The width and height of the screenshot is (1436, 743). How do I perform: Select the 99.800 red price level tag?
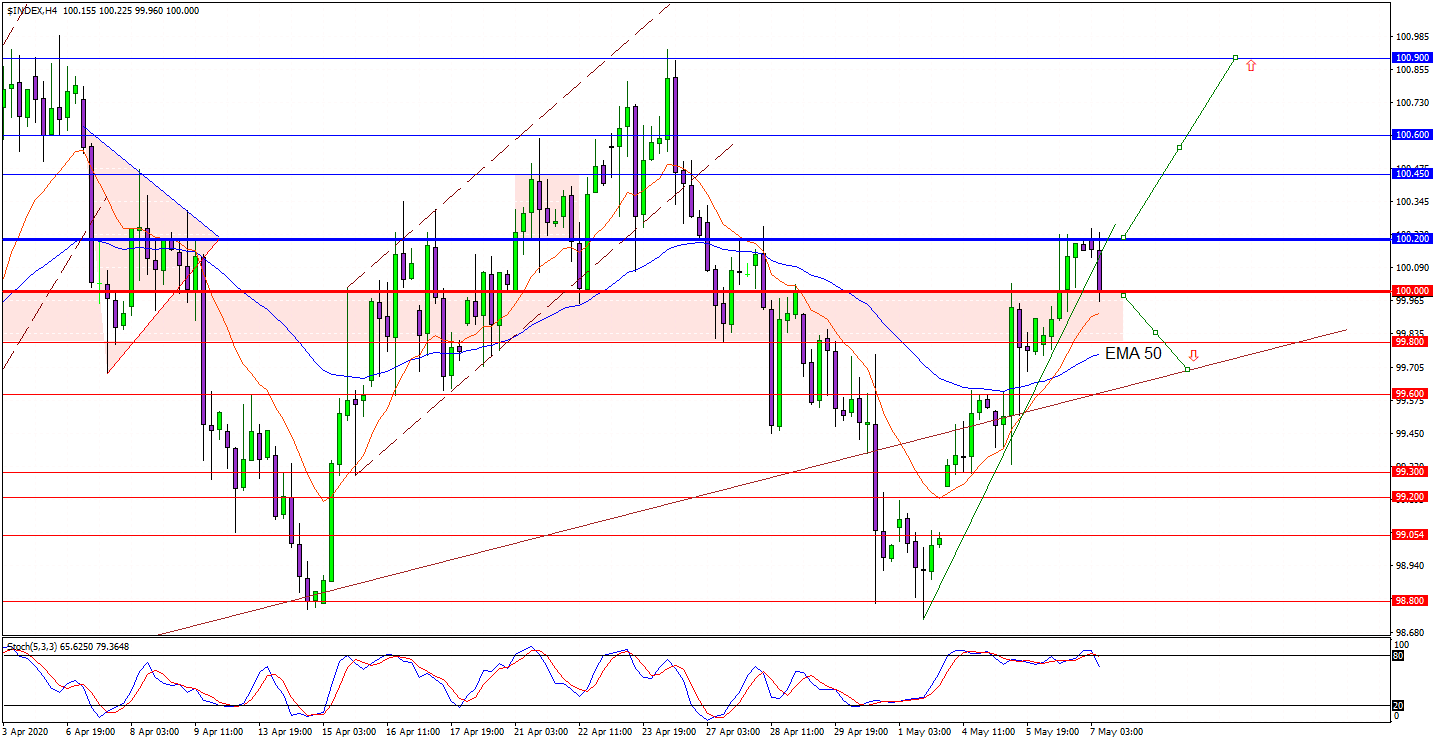pyautogui.click(x=1410, y=342)
